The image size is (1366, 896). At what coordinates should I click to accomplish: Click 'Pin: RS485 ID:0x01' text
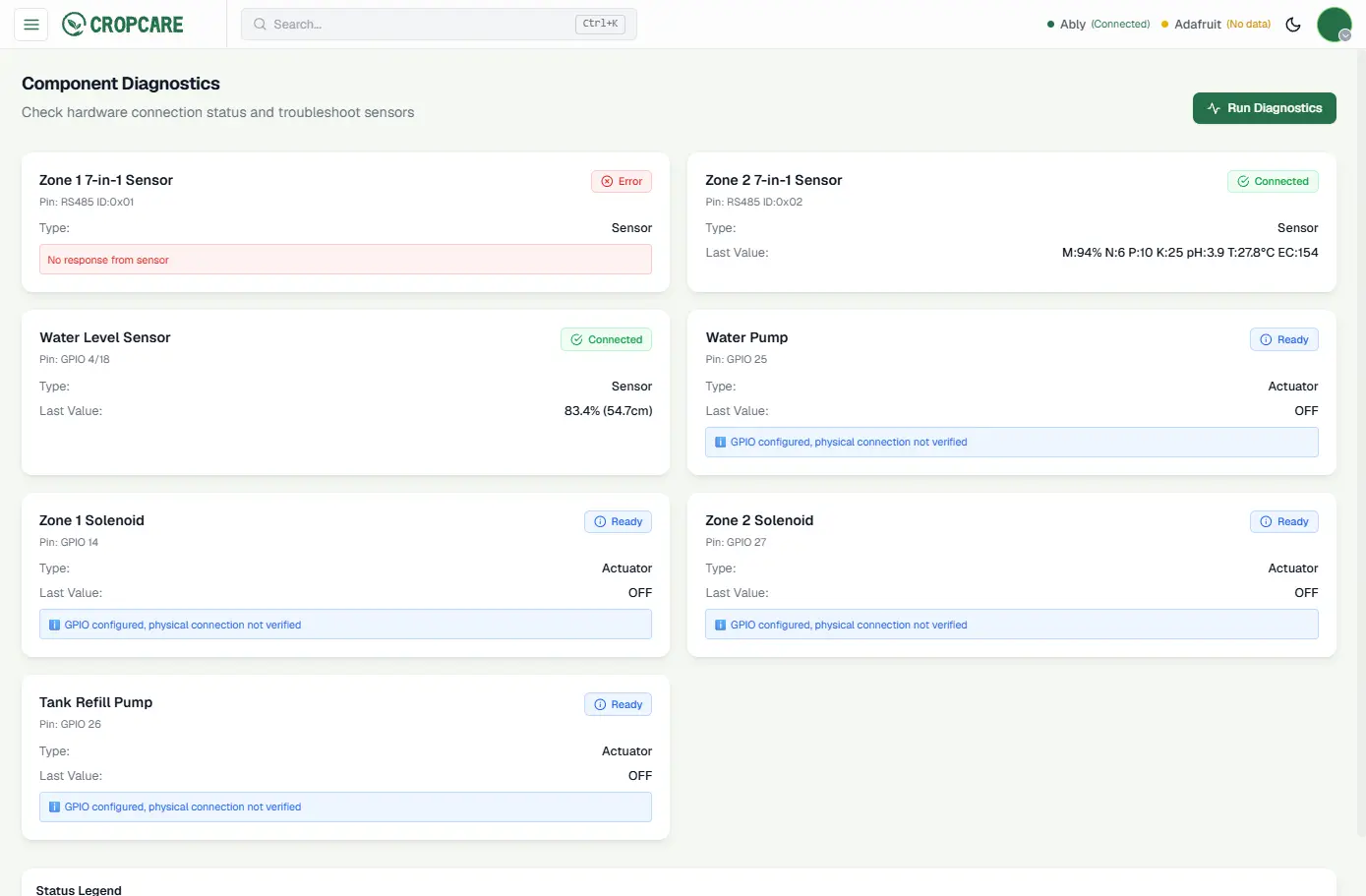87,203
